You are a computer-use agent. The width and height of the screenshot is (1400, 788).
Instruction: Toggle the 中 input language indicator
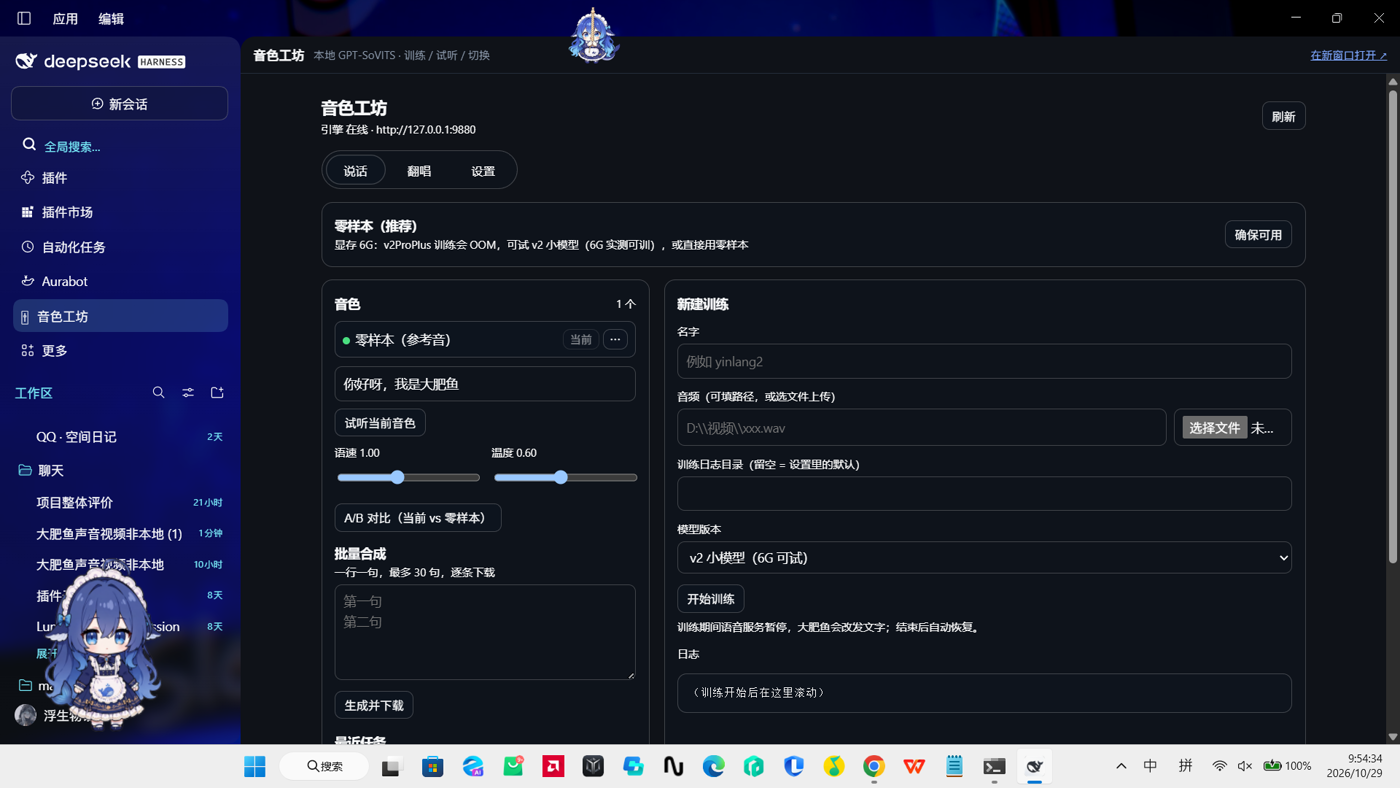pos(1151,766)
